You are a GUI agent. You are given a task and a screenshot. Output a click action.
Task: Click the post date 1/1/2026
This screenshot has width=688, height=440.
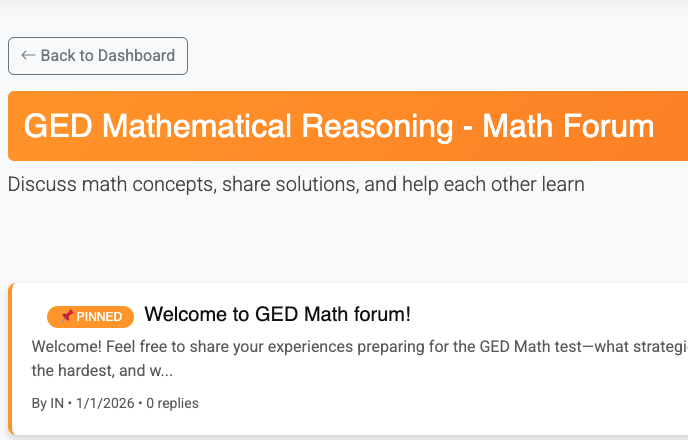pos(107,403)
